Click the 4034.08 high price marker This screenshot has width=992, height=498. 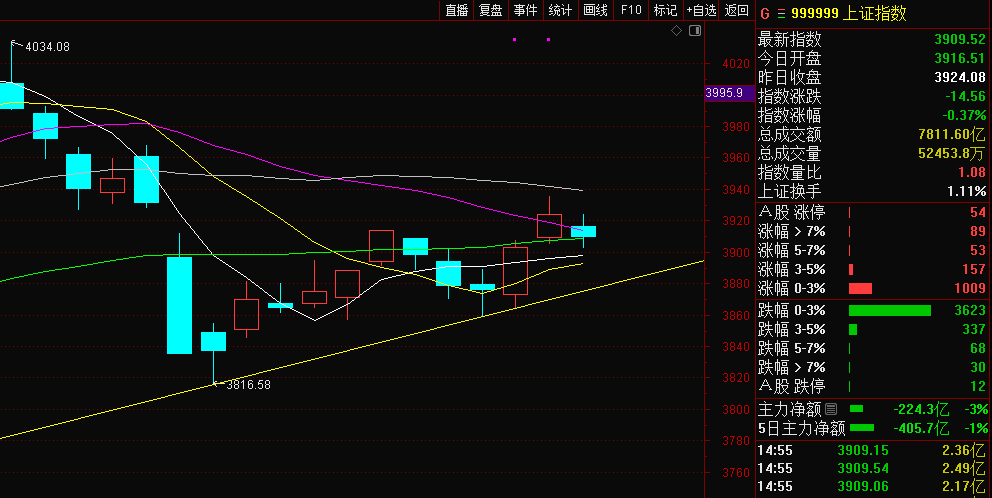[47, 47]
